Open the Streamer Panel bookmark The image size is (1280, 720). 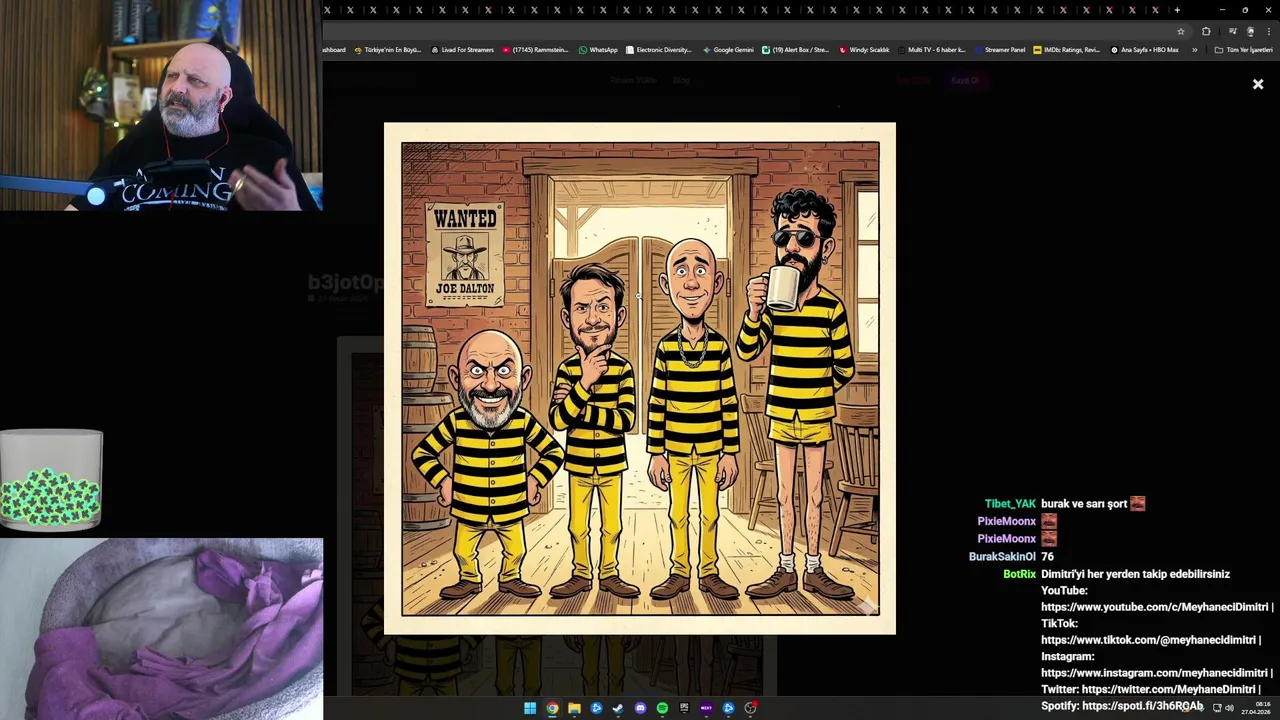1000,50
